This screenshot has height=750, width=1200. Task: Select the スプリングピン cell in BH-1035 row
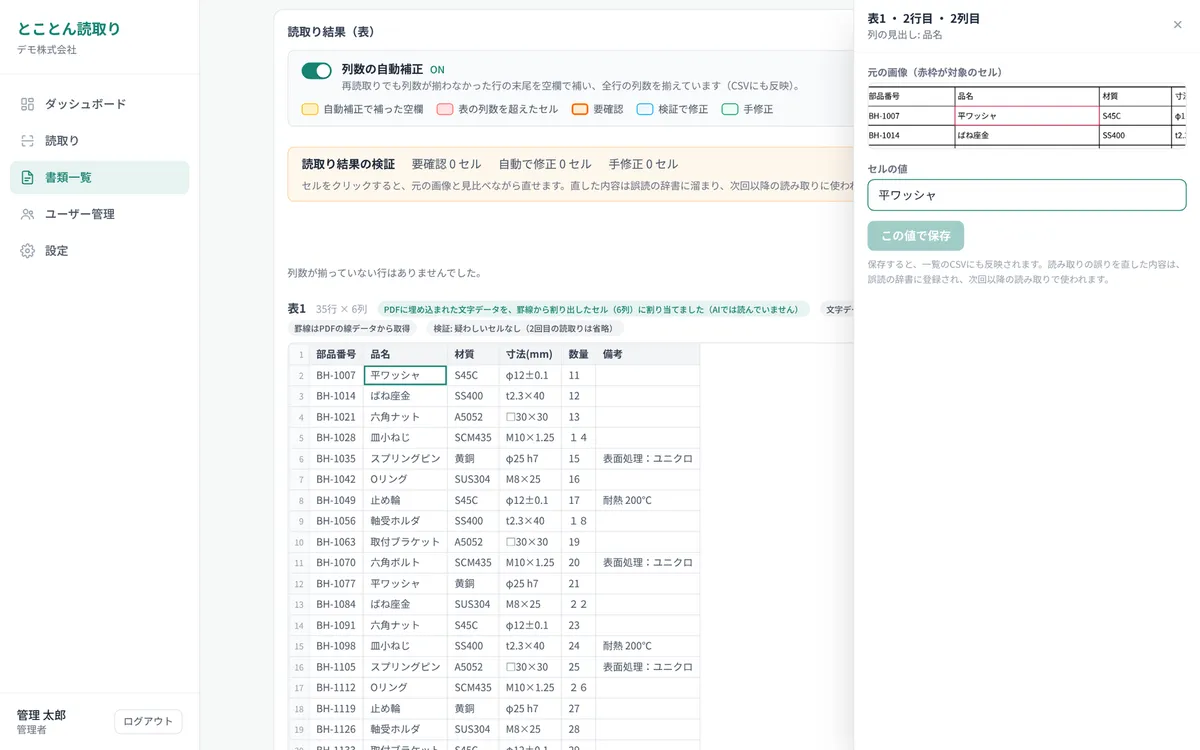tap(406, 459)
